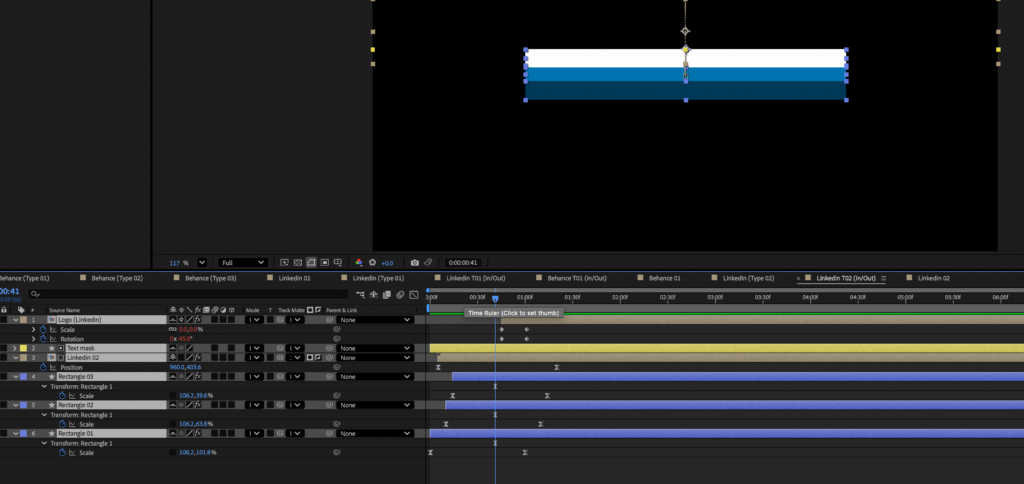
Task: Click parent pick whip of Rectangle 03
Action: point(329,377)
